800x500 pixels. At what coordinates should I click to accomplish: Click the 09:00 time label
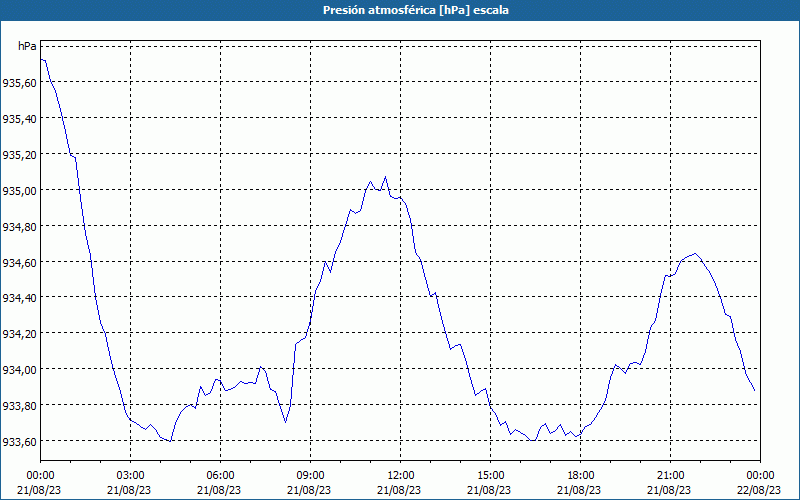pyautogui.click(x=310, y=476)
